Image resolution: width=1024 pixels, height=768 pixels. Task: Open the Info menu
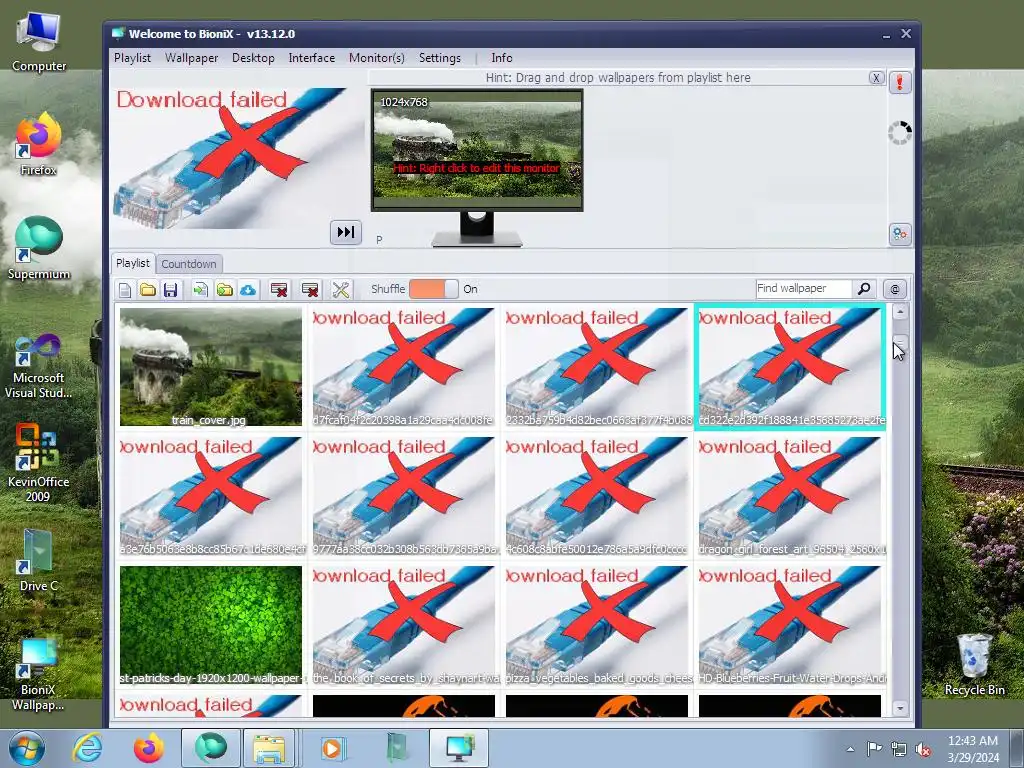coord(502,58)
